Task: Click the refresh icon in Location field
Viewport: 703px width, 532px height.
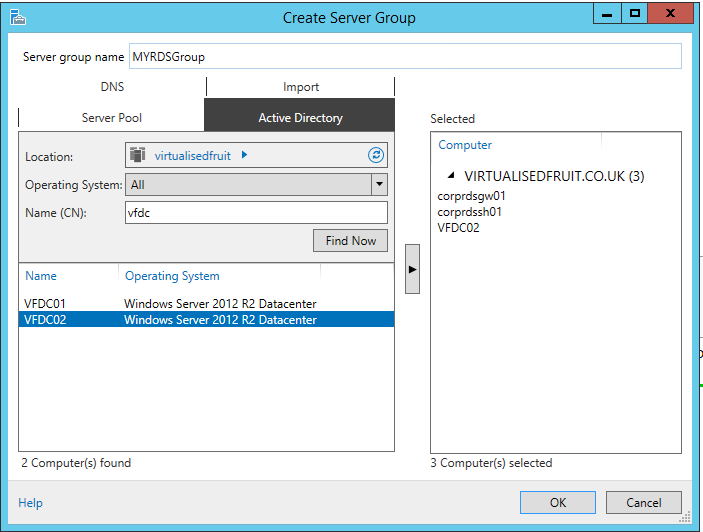Action: click(x=376, y=155)
